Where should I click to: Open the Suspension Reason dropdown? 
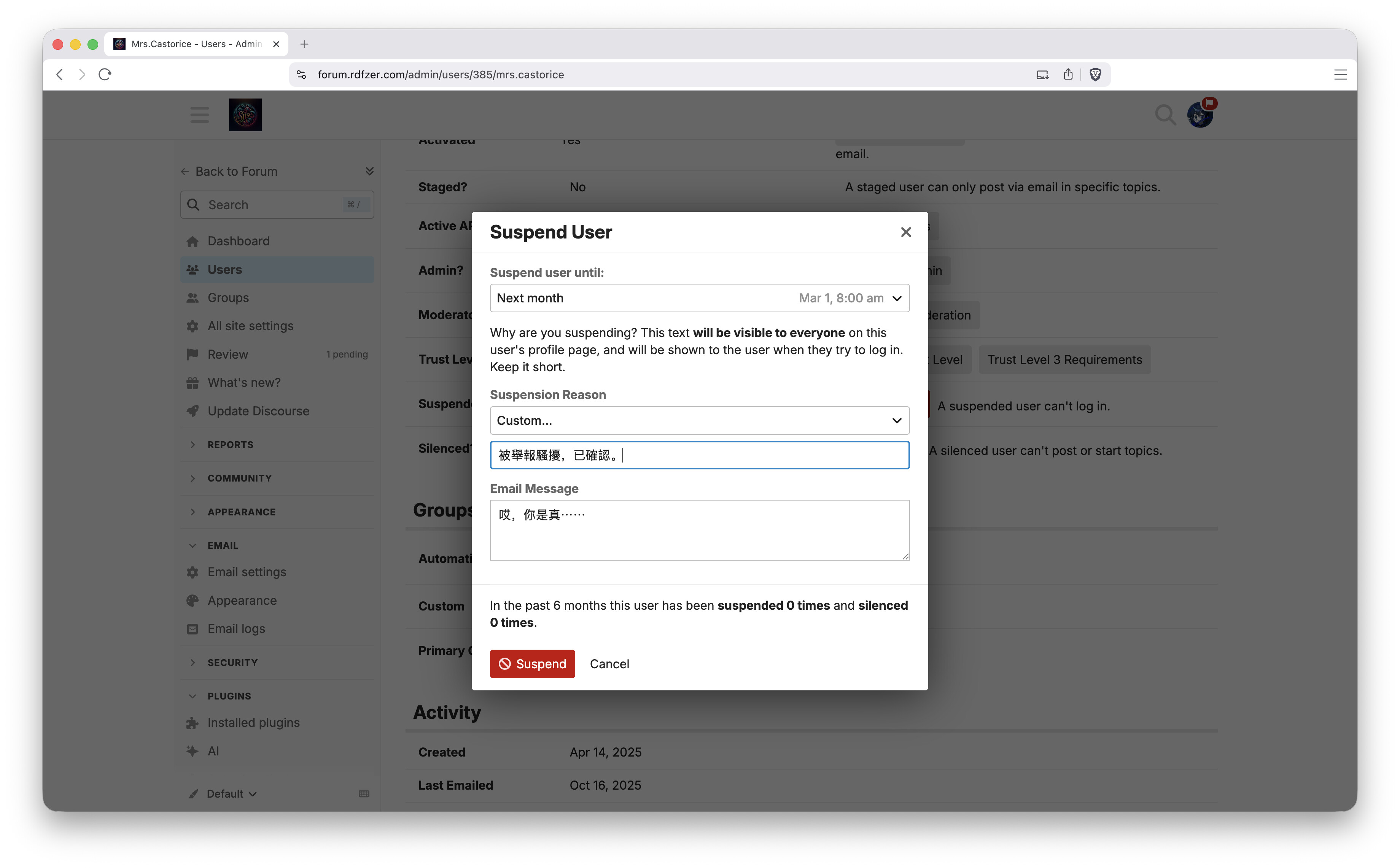[698, 420]
